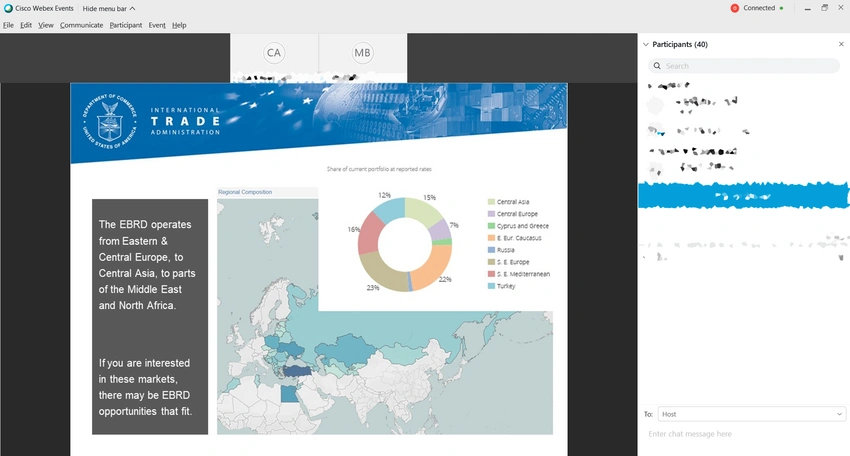This screenshot has width=850, height=456.
Task: Click the red Connected status icon
Action: [735, 8]
